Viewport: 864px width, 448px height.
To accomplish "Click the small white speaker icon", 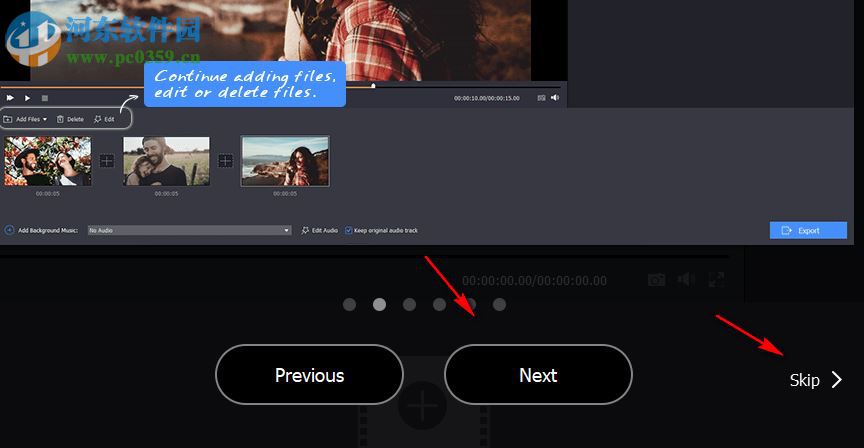I will pyautogui.click(x=555, y=98).
